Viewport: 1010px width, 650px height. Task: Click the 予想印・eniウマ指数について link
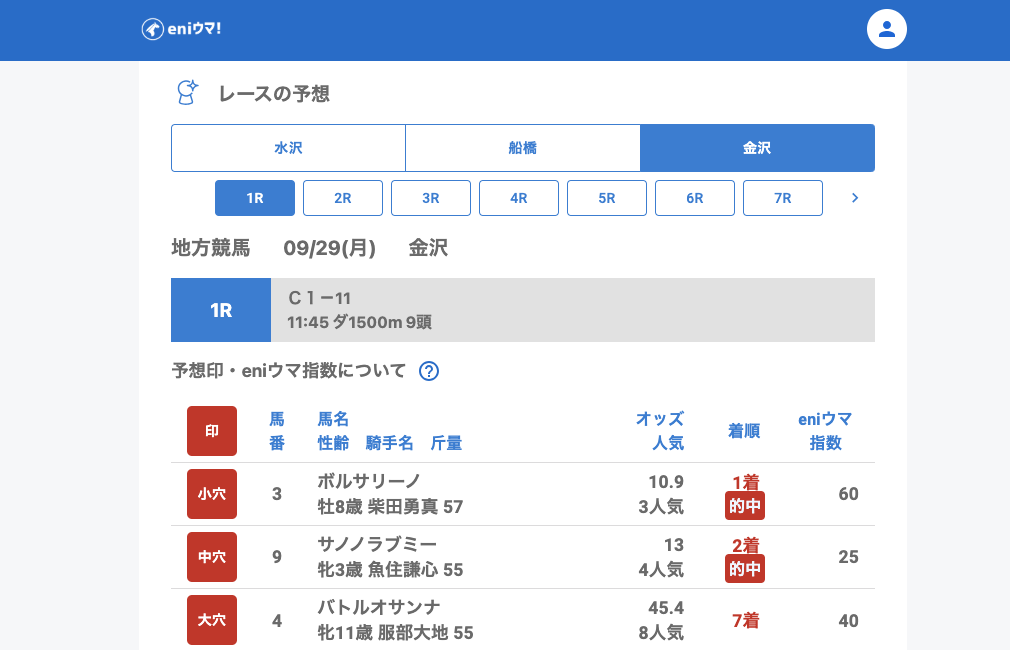click(289, 371)
